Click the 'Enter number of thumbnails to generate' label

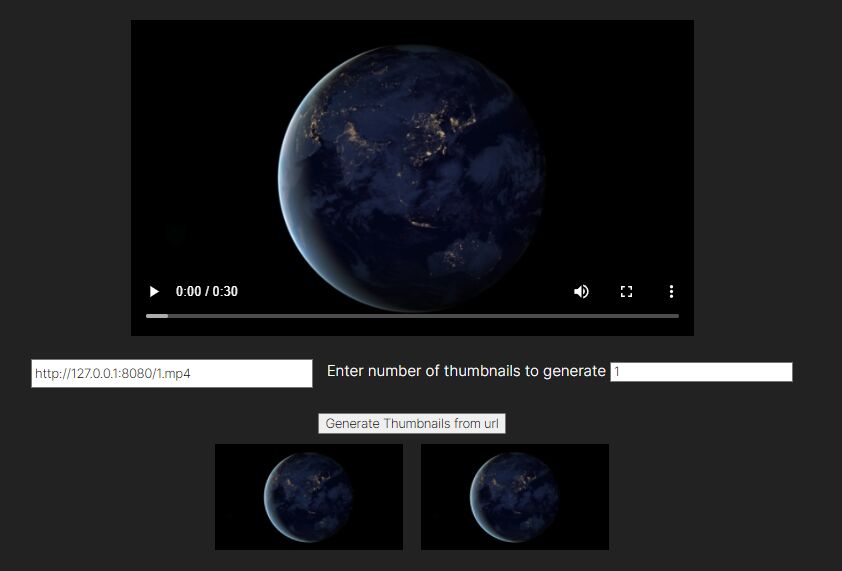point(466,371)
